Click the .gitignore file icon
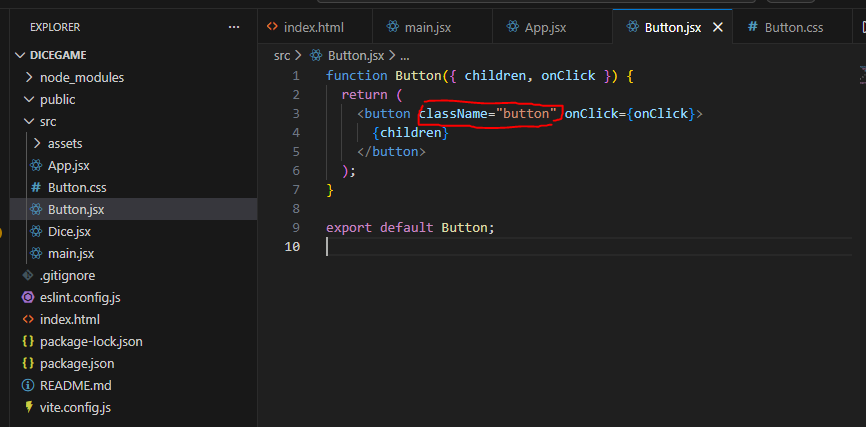 [28, 276]
